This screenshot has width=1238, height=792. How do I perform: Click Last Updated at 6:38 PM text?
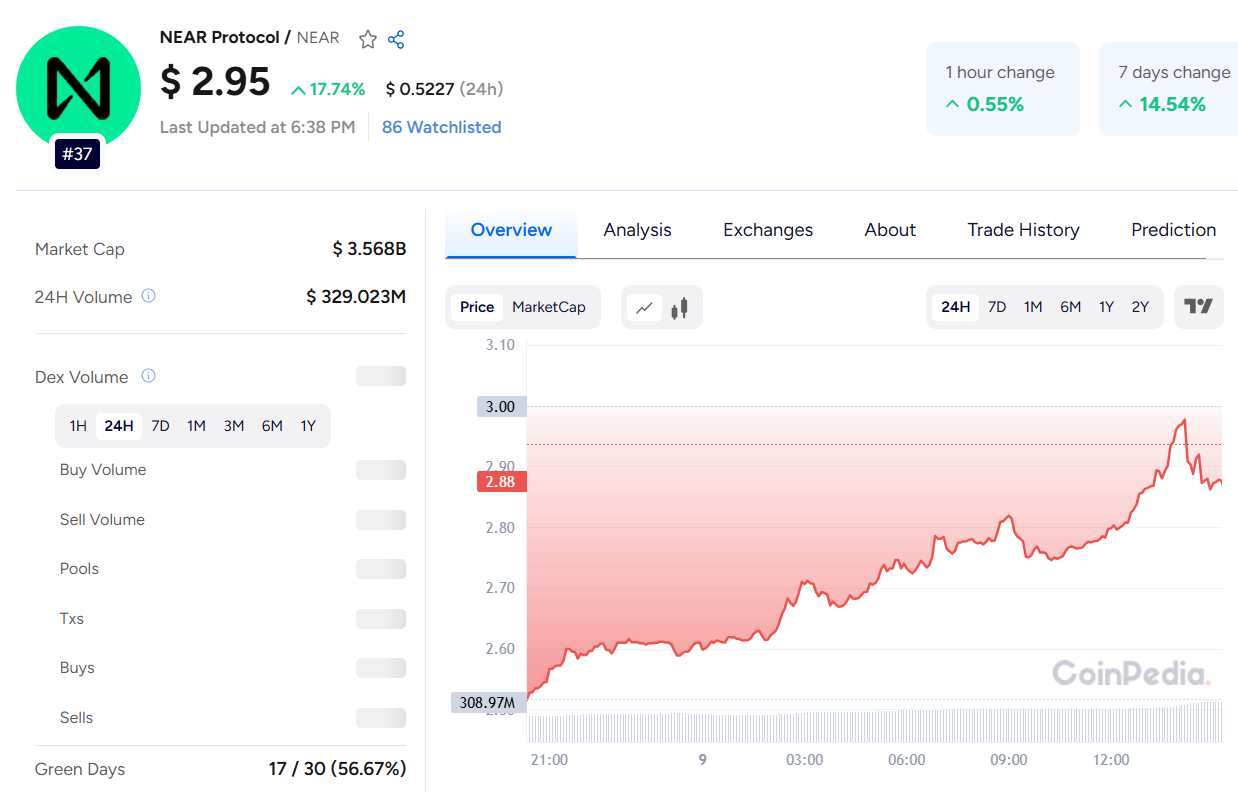click(257, 127)
